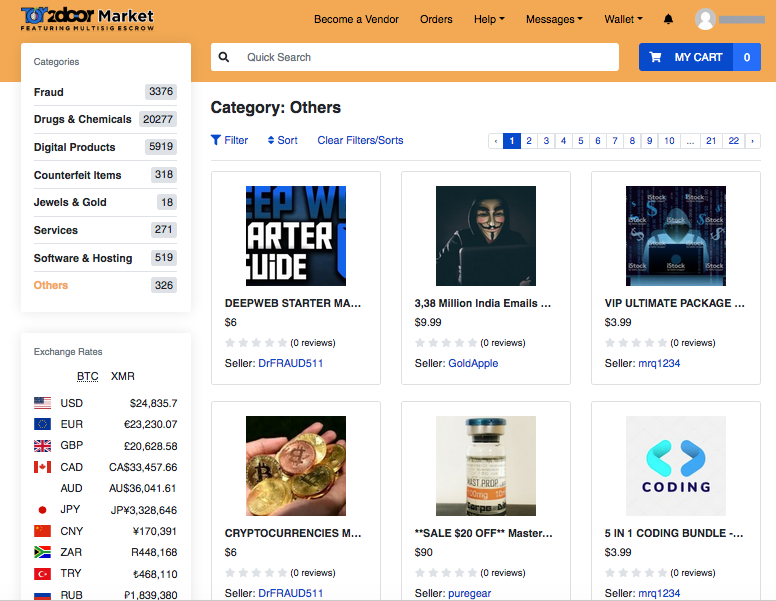Open the Services category
Image resolution: width=776 pixels, height=601 pixels.
[55, 230]
